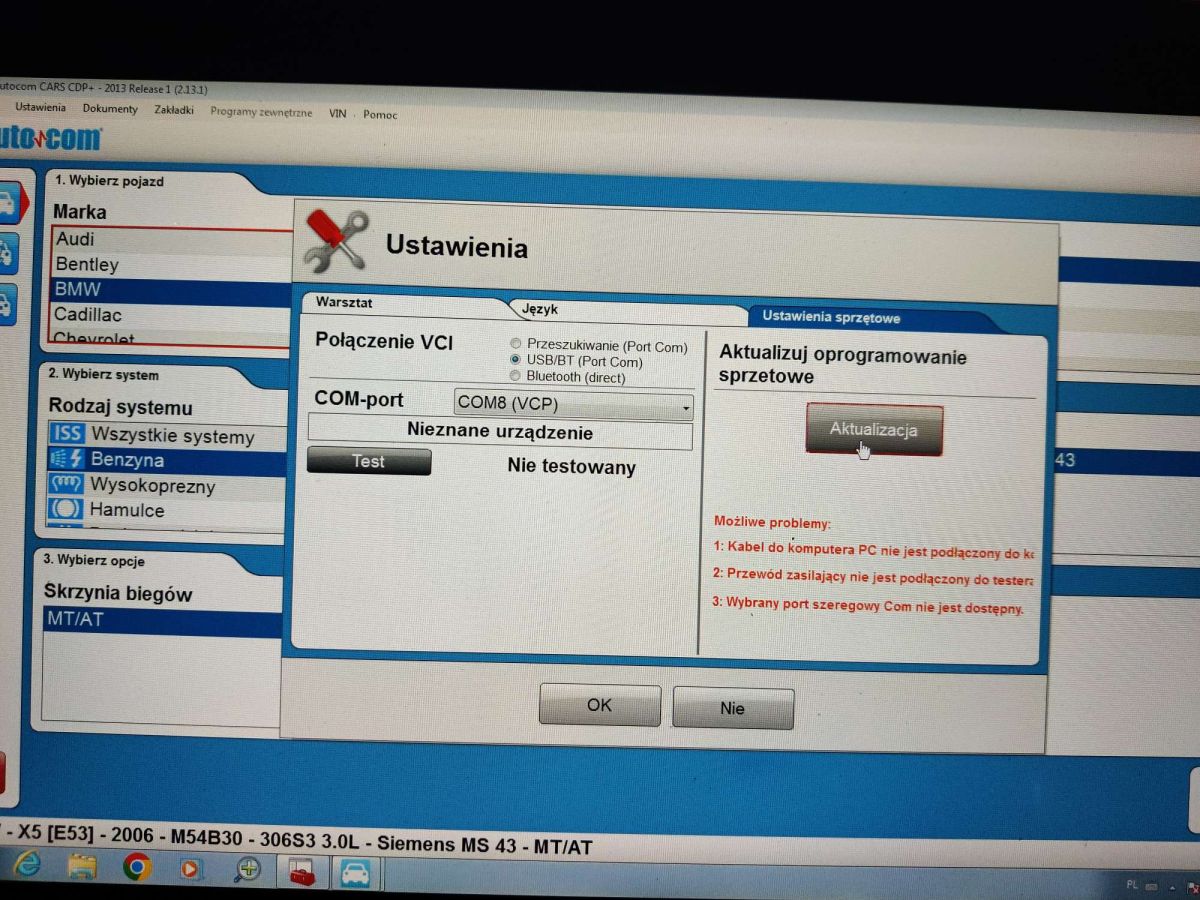Screen dimensions: 1200x900
Task: Click the third vehicle icon in left sidebar
Action: [6, 303]
